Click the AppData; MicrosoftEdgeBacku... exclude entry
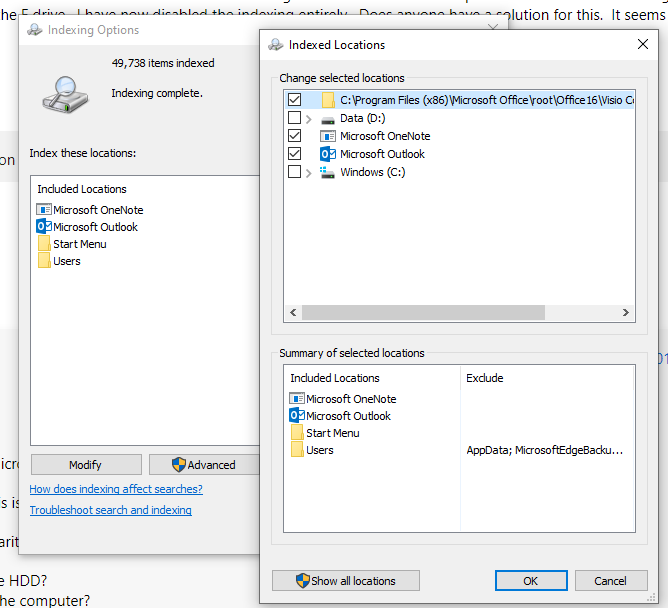The width and height of the screenshot is (668, 608). (x=544, y=450)
